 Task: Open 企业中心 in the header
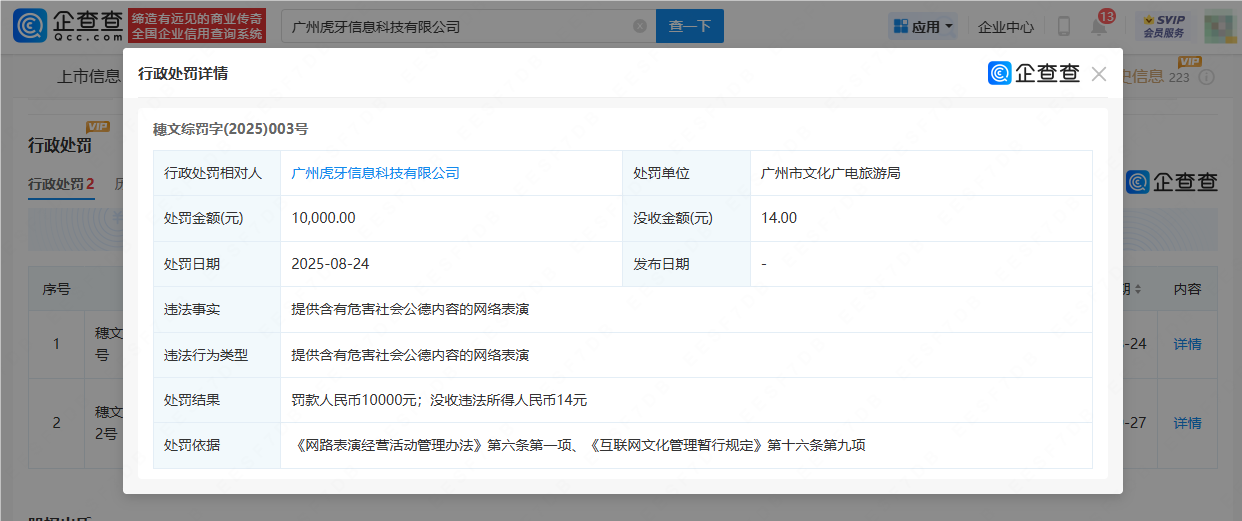(x=1006, y=27)
